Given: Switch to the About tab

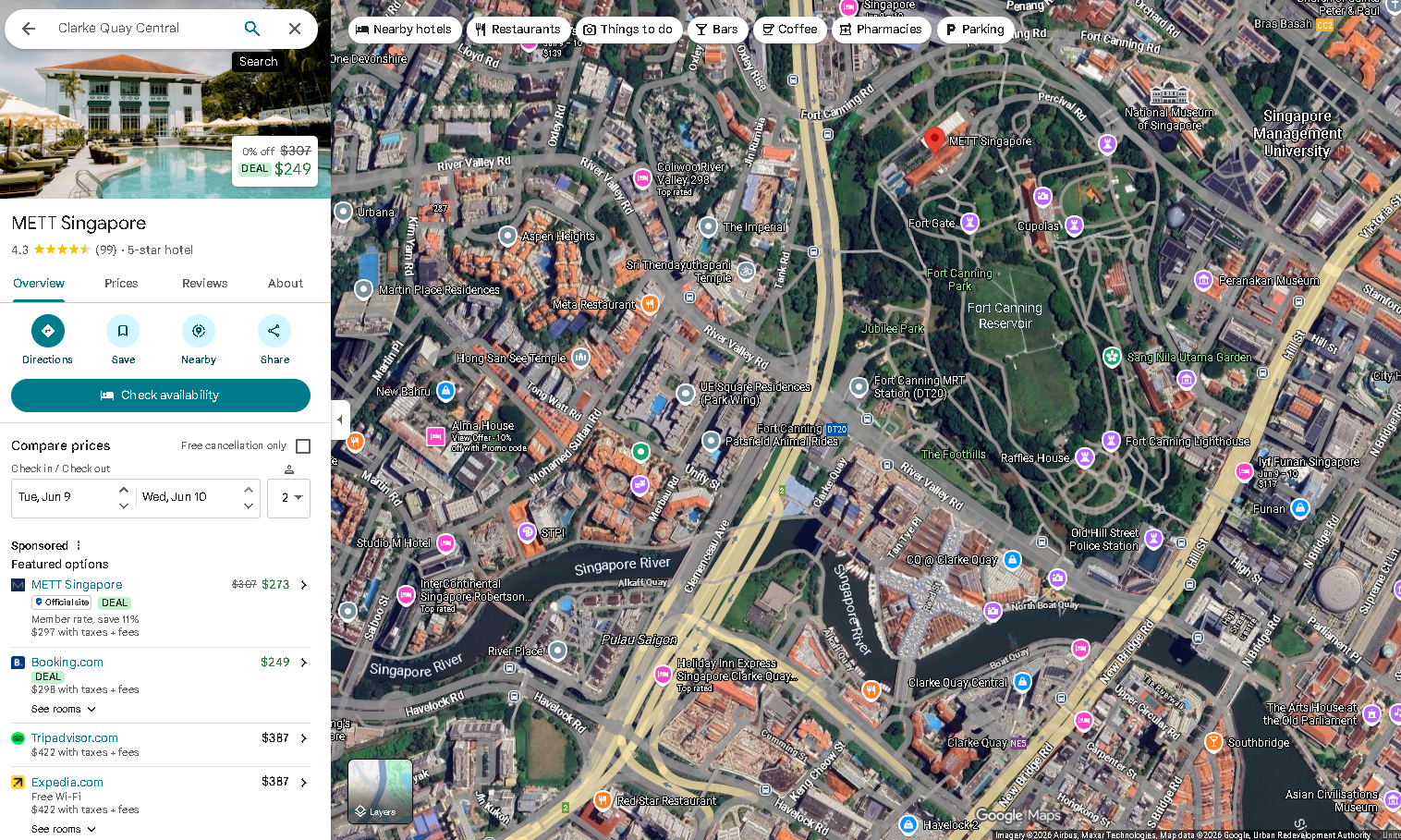Looking at the screenshot, I should pyautogui.click(x=286, y=284).
